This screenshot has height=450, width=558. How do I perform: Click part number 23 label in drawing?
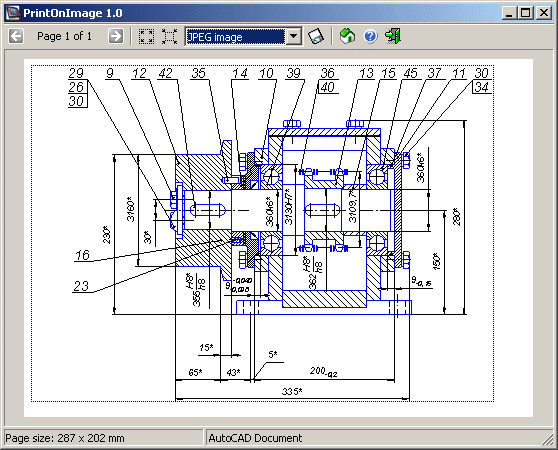(x=81, y=286)
